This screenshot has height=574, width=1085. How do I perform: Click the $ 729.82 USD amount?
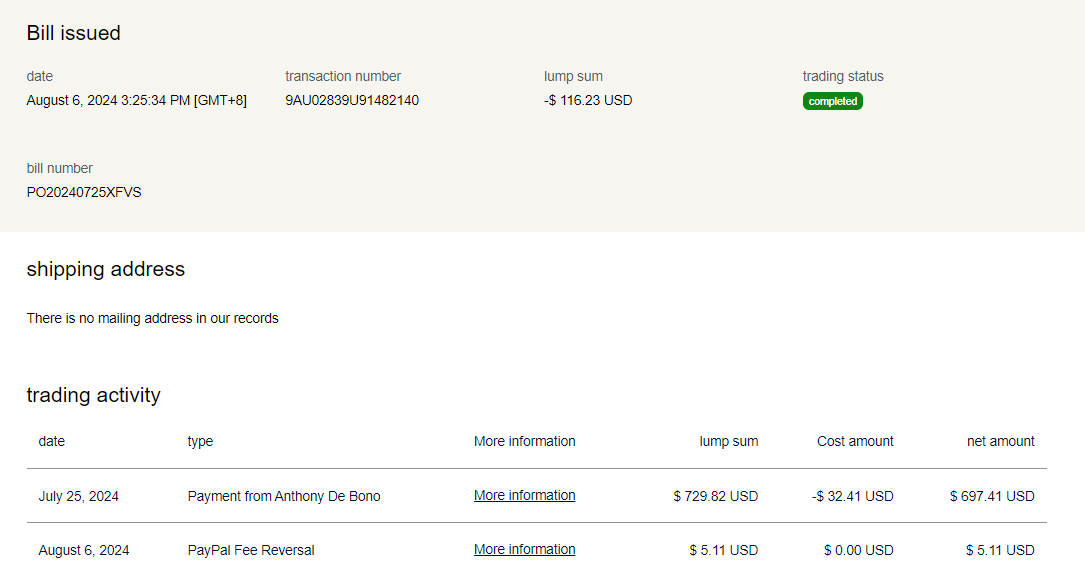pyautogui.click(x=715, y=496)
